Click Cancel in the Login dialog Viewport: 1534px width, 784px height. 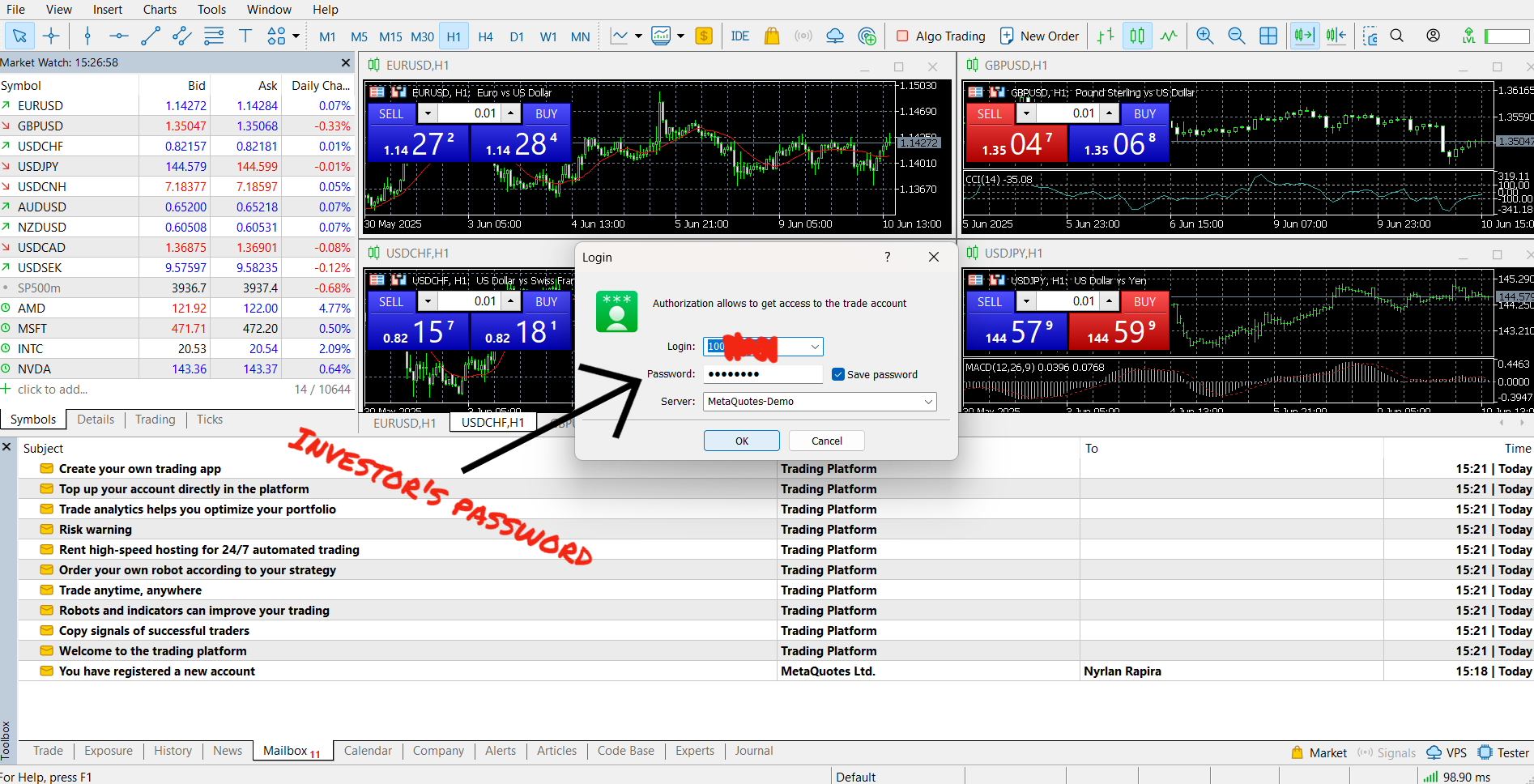[x=826, y=441]
